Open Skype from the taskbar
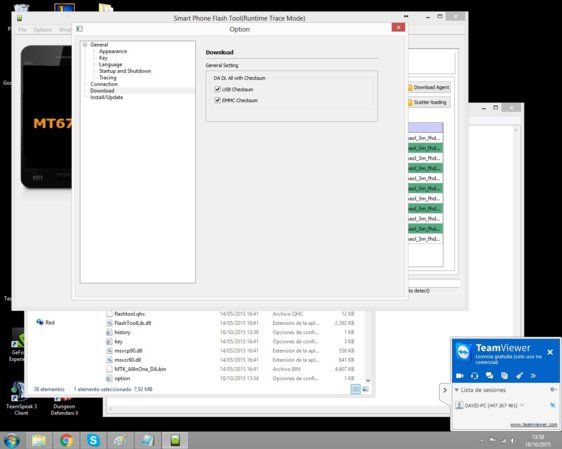Screen dimensions: 562x449 click(93, 440)
